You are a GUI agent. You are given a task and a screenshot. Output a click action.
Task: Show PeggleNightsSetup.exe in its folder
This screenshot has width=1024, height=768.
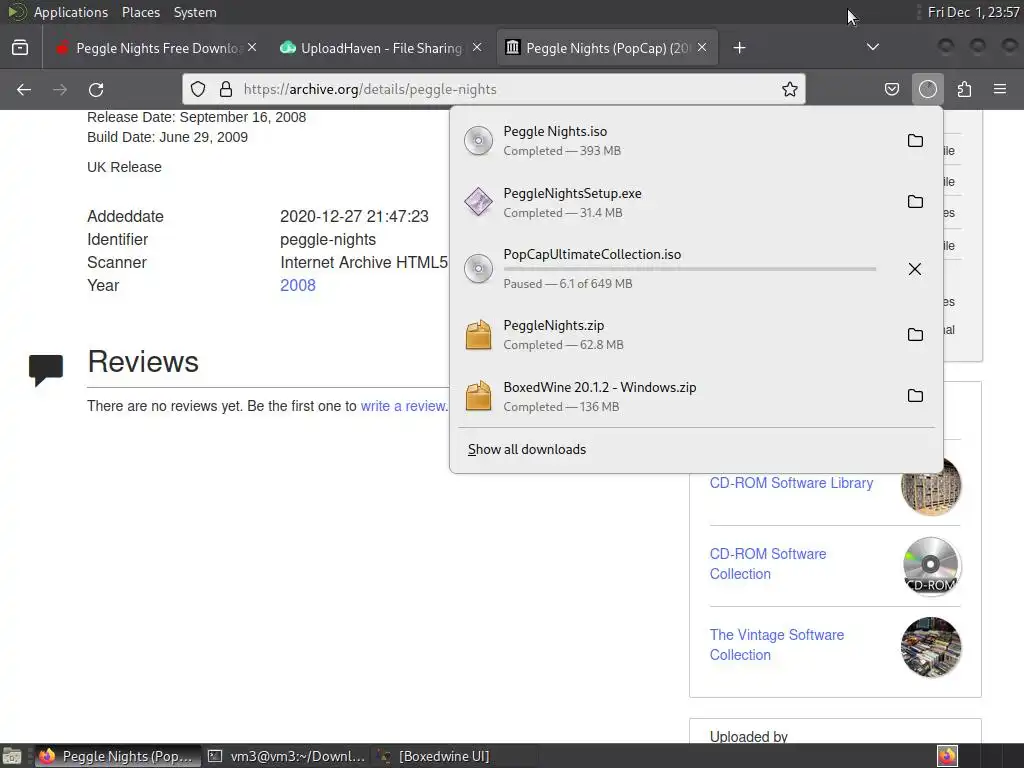click(915, 202)
